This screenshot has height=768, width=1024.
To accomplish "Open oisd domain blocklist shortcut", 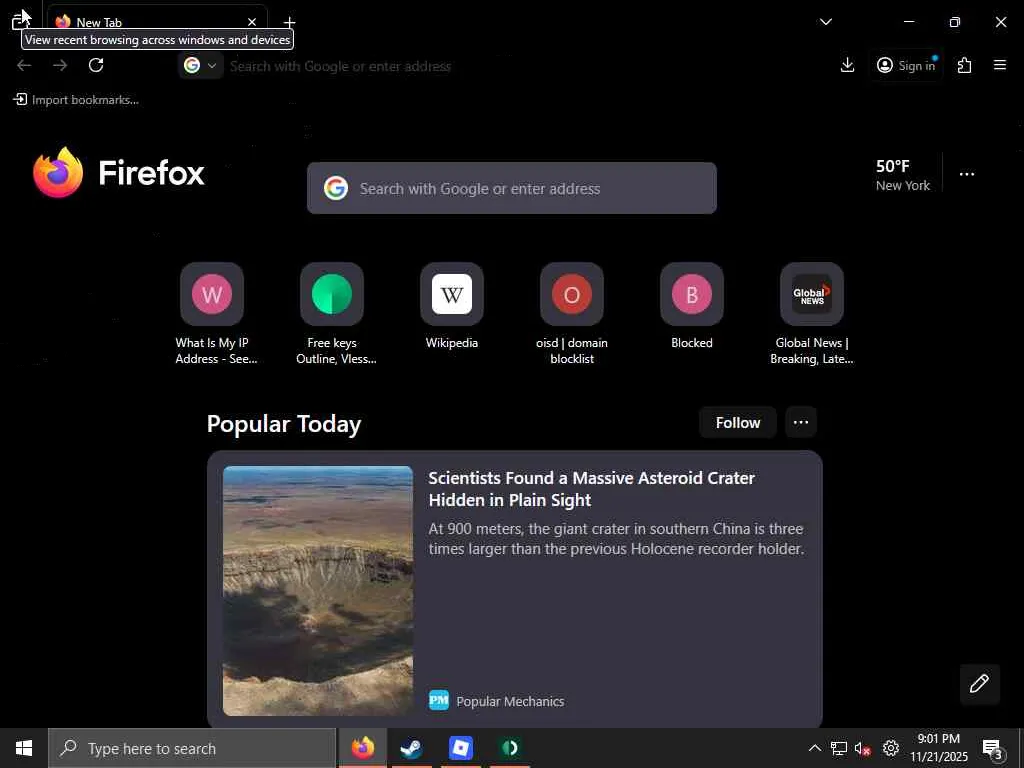I will (x=572, y=314).
